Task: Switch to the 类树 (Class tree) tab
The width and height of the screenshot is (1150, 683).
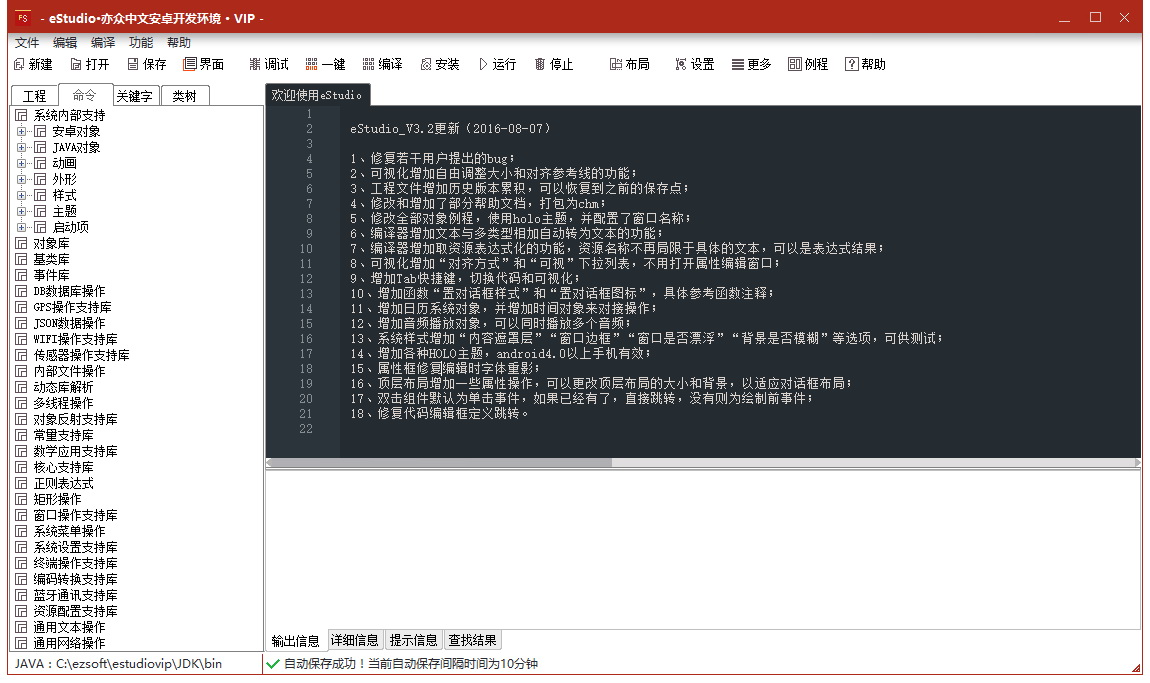Action: point(185,96)
